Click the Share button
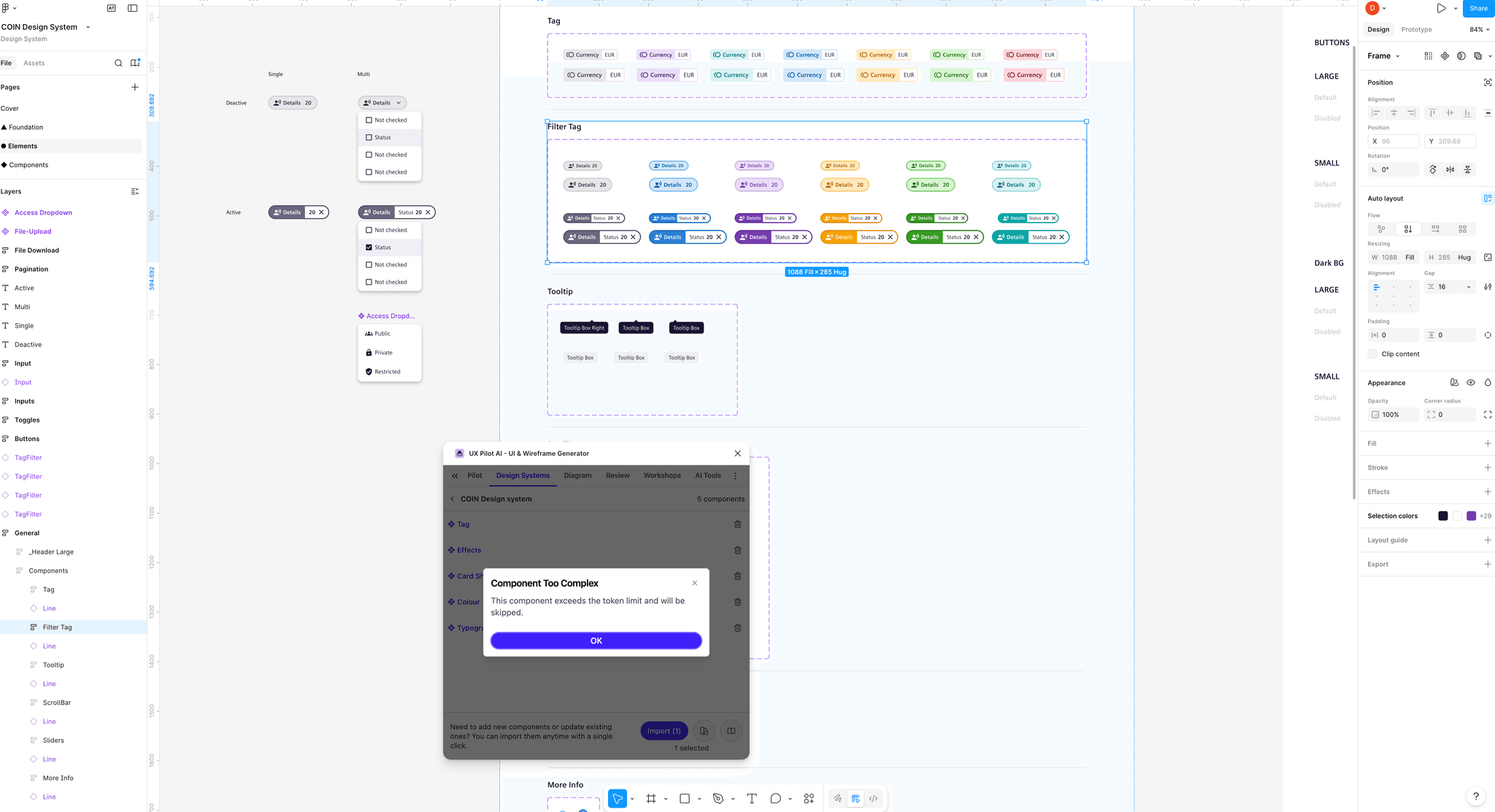The height and width of the screenshot is (812, 1495). pos(1478,9)
